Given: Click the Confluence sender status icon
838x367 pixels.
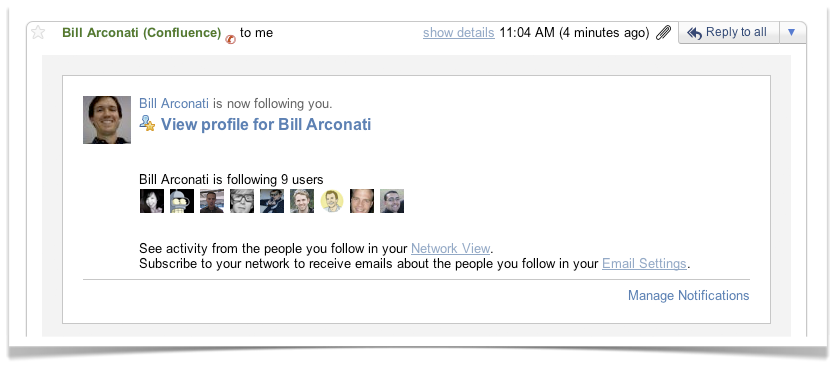Looking at the screenshot, I should (230, 39).
